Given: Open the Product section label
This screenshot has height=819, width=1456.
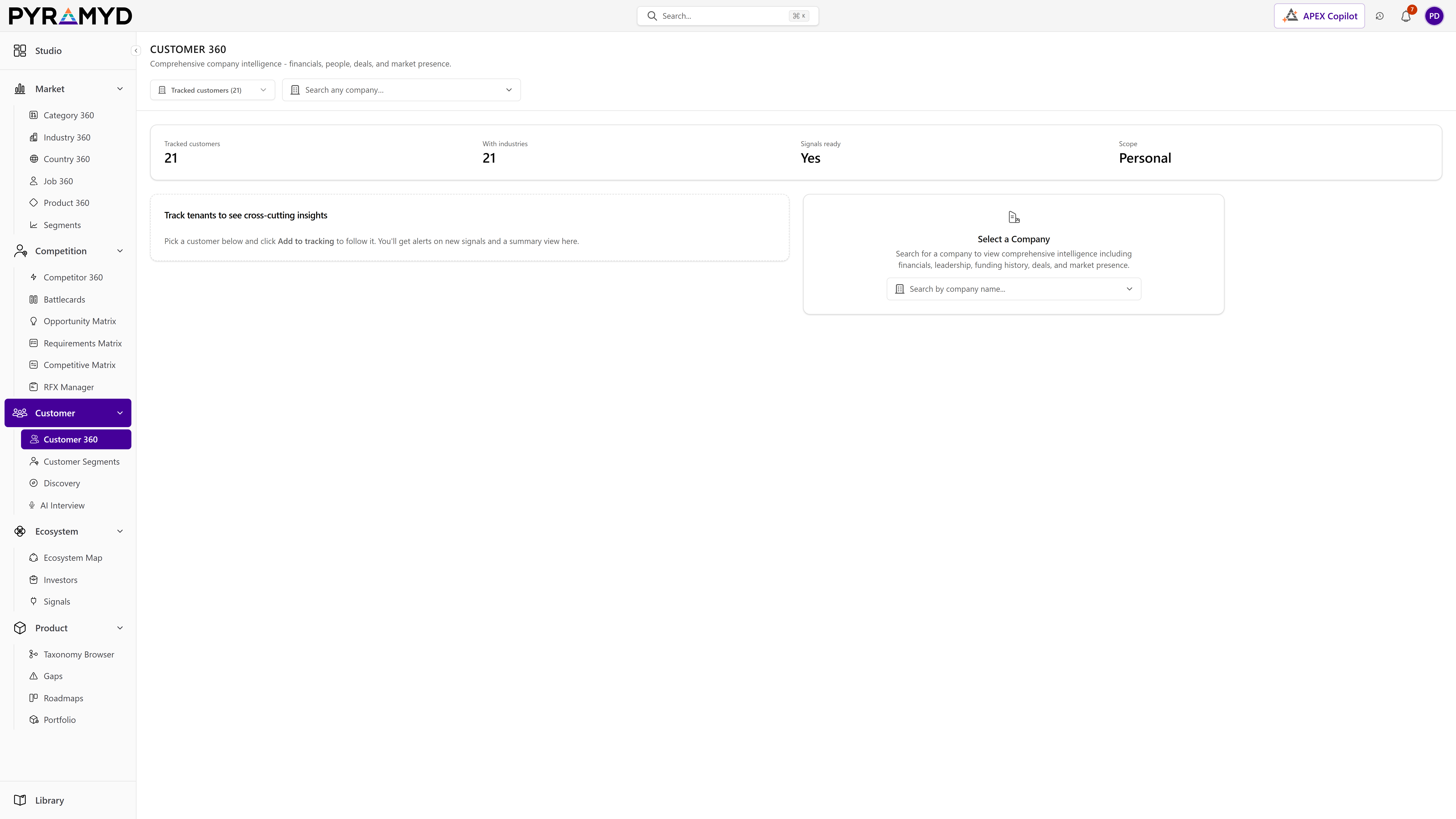Looking at the screenshot, I should coord(51,628).
